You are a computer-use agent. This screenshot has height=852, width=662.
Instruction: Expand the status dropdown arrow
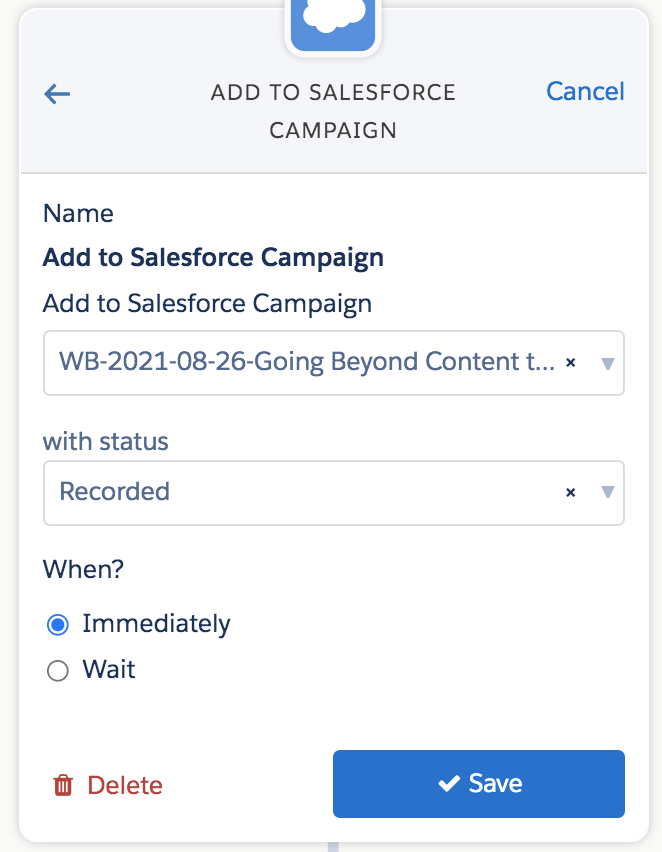[x=608, y=492]
